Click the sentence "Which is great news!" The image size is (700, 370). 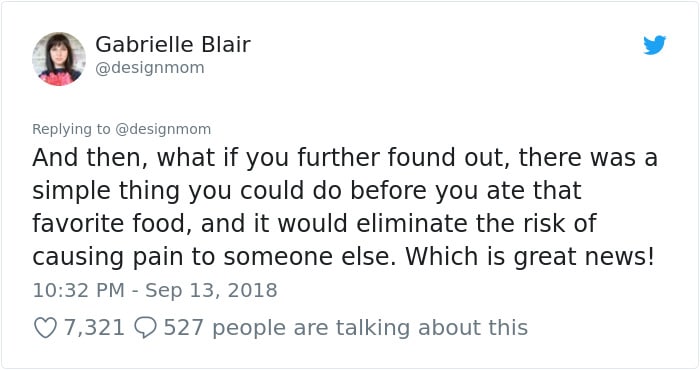pyautogui.click(x=529, y=257)
